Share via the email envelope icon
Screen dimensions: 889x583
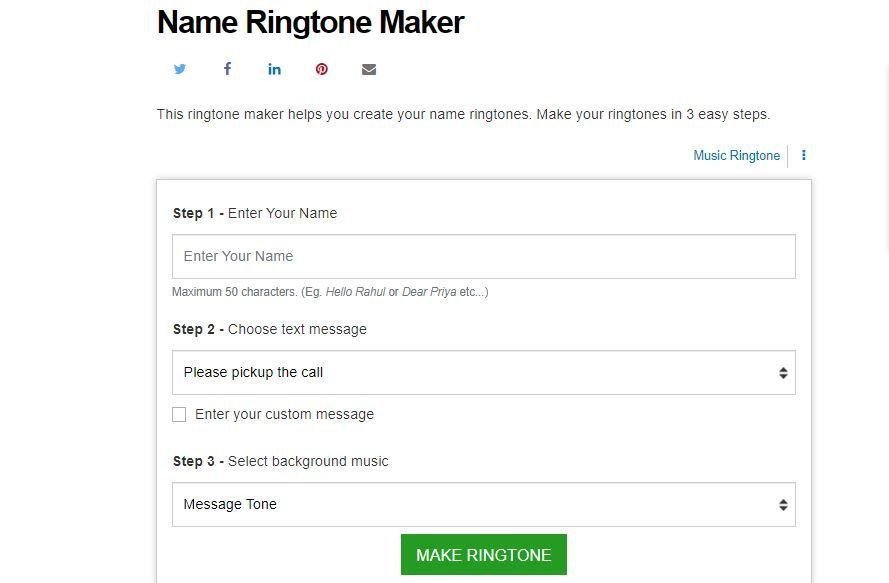click(369, 69)
